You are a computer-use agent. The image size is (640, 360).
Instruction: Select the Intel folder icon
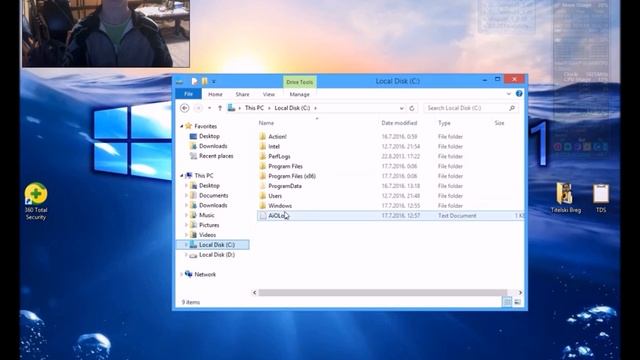[x=263, y=146]
